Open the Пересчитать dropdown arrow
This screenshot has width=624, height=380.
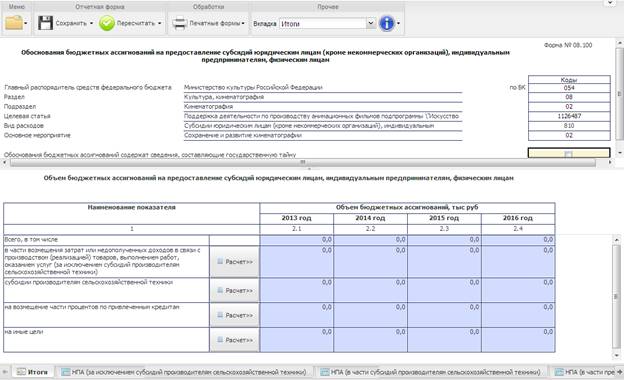(x=160, y=23)
